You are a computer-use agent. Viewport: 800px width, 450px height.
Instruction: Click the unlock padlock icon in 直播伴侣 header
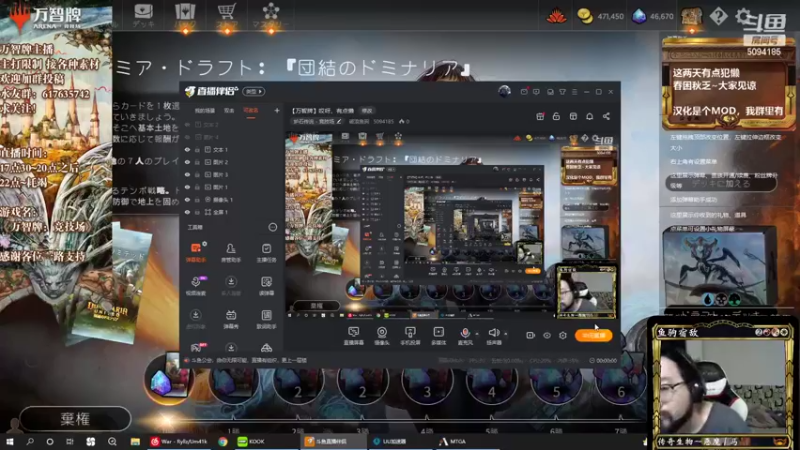click(x=556, y=116)
